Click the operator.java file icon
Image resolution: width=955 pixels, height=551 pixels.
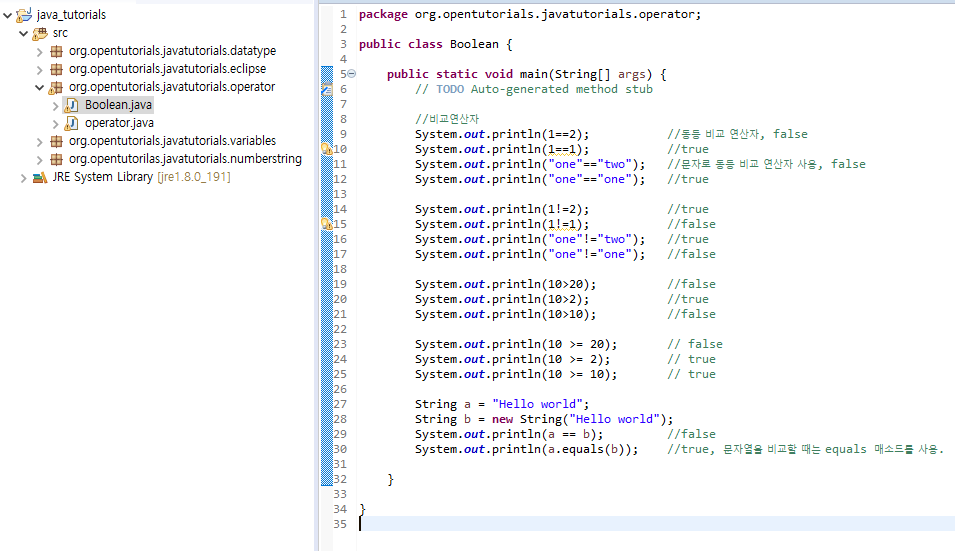72,123
